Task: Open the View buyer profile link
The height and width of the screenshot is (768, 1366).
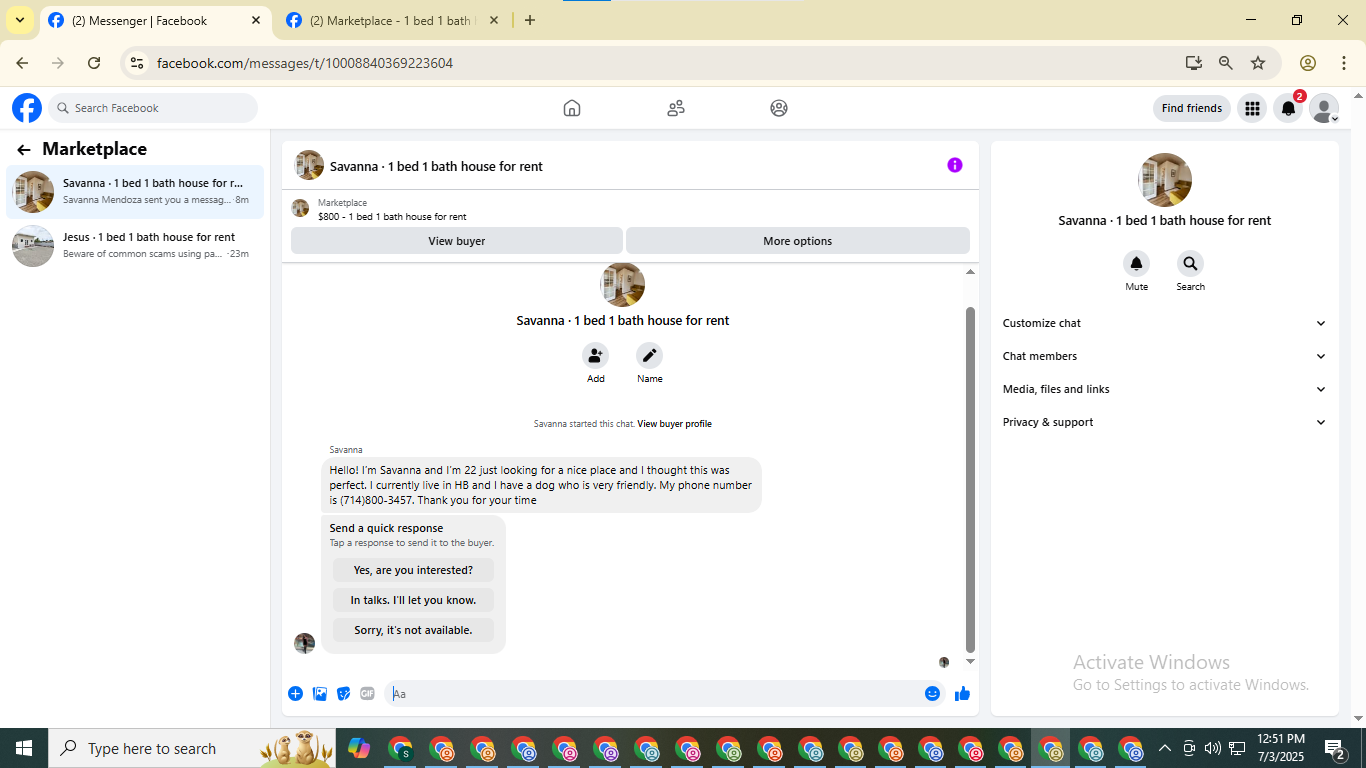Action: coord(674,424)
